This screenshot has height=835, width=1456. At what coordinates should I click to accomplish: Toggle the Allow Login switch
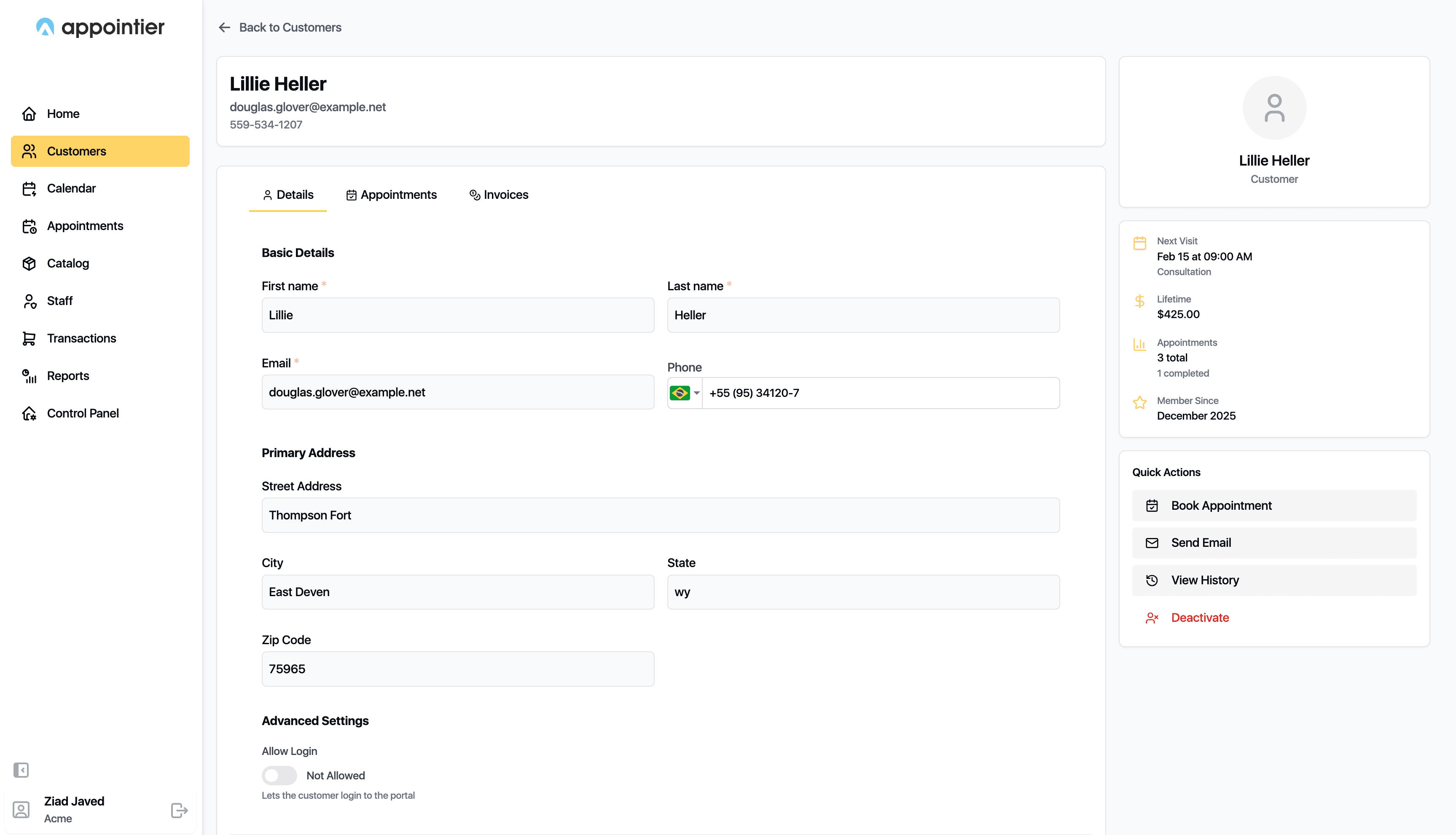tap(279, 775)
